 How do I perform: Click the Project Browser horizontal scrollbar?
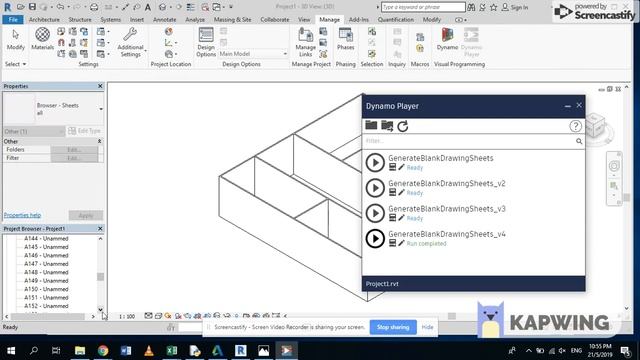(x=48, y=317)
